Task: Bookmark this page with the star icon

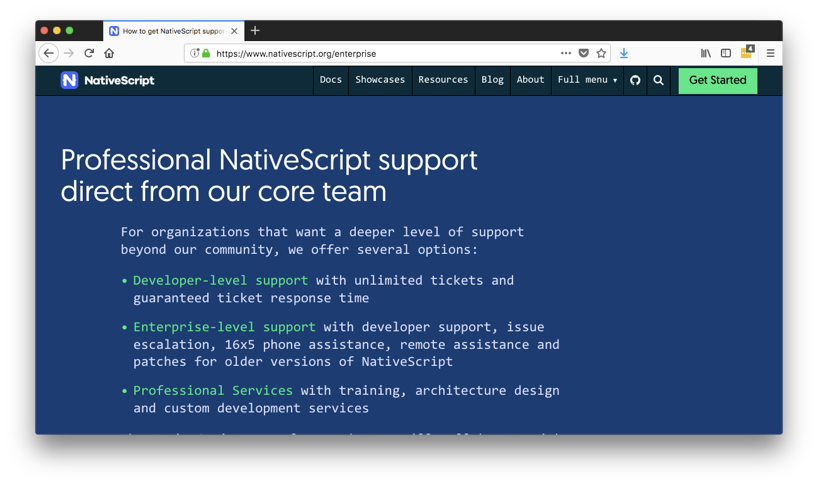Action: (x=602, y=53)
